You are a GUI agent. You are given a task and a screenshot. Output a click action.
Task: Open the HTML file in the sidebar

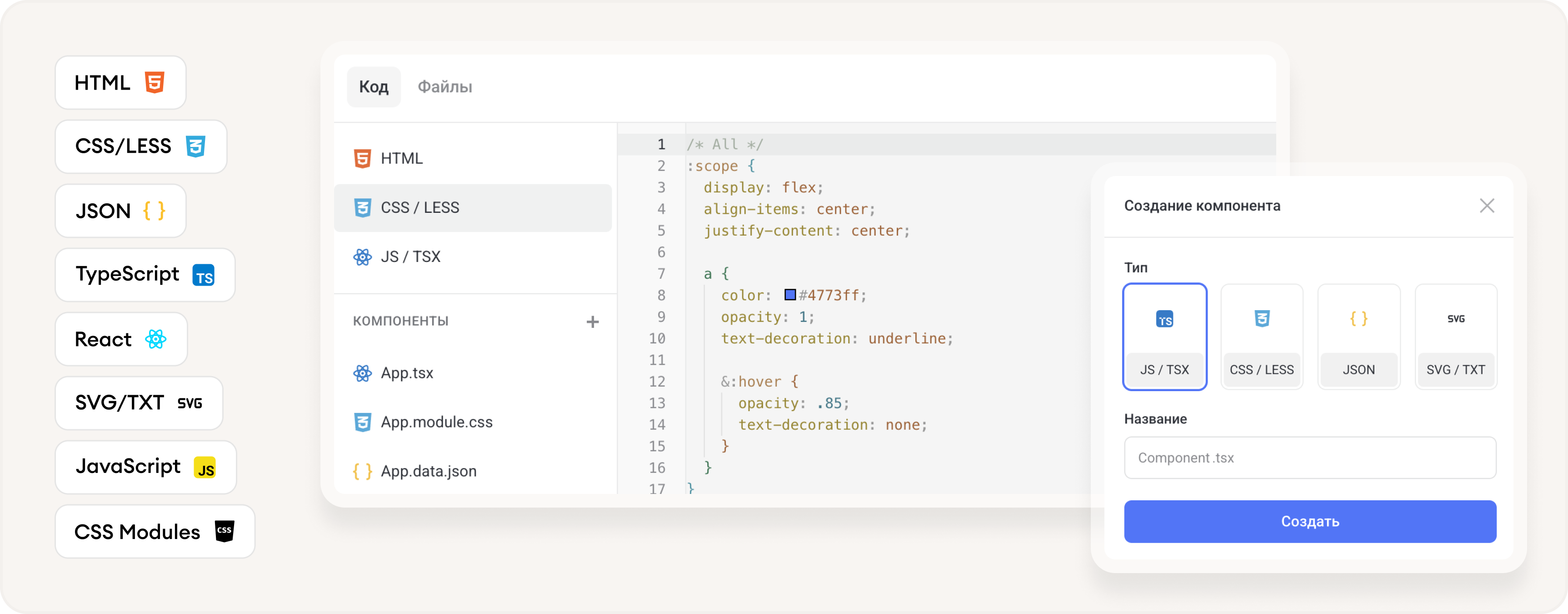click(473, 158)
